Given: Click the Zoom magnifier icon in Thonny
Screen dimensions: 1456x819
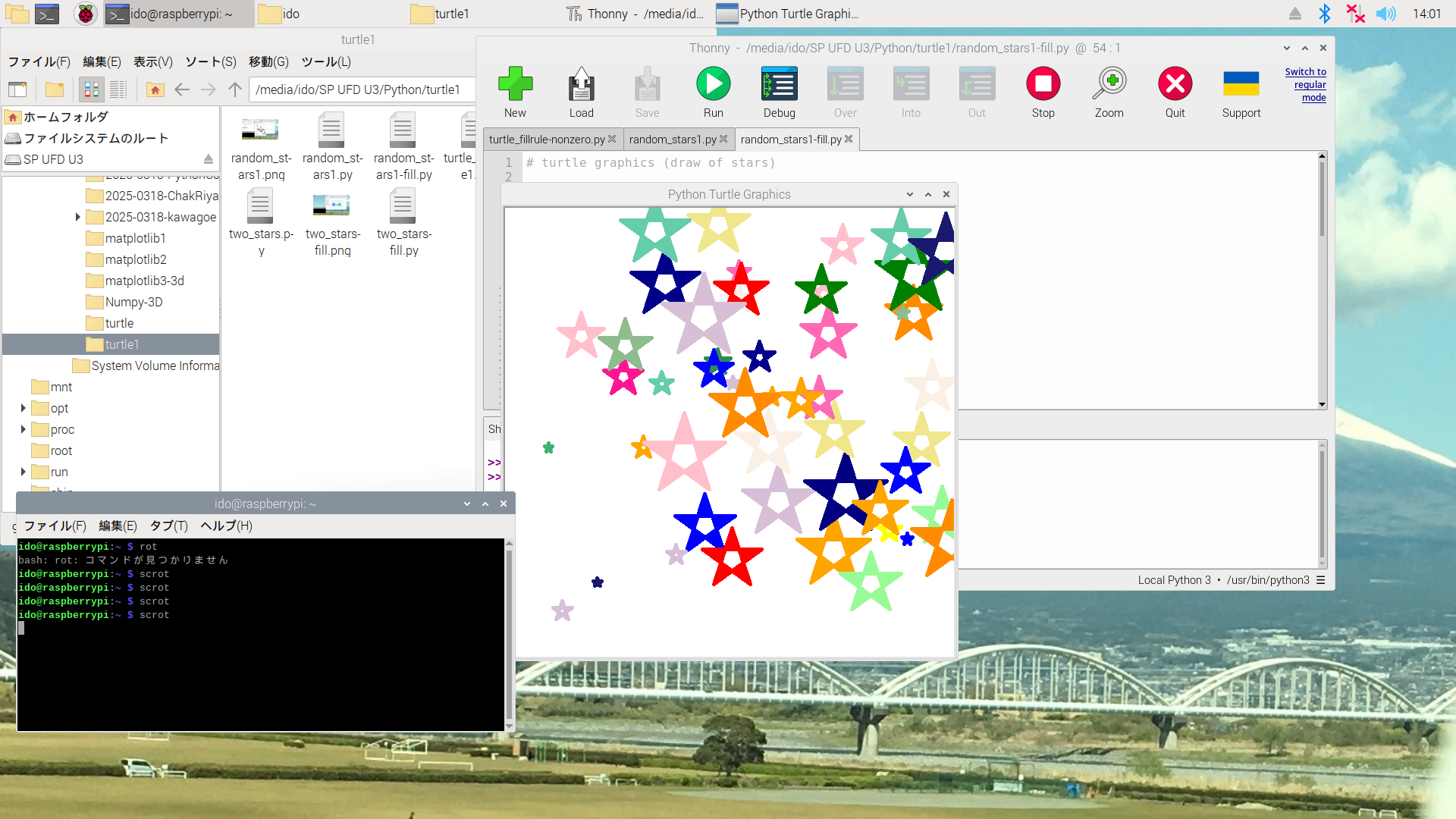Looking at the screenshot, I should tap(1109, 84).
